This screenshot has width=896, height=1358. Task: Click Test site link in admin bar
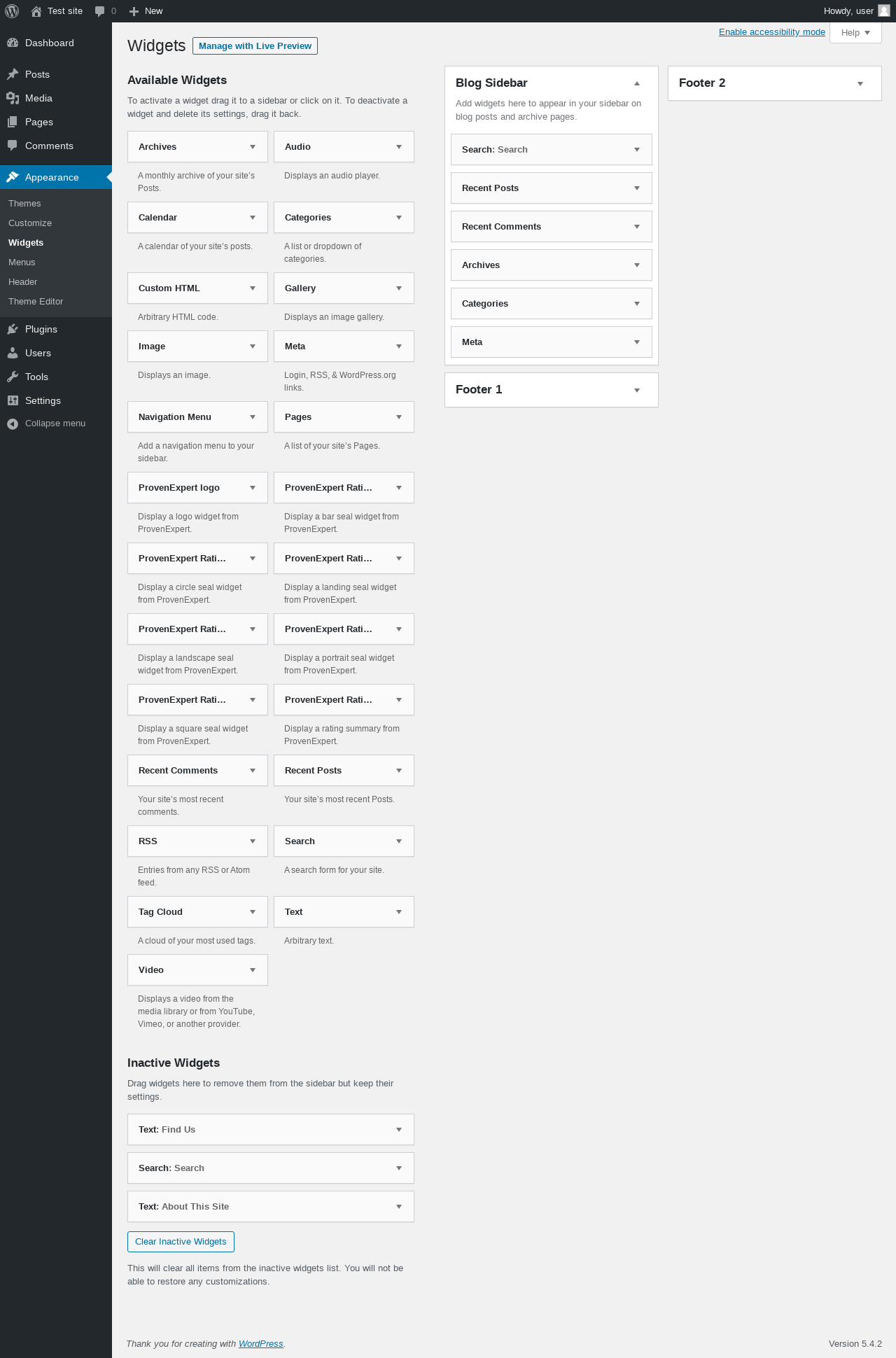pyautogui.click(x=65, y=11)
